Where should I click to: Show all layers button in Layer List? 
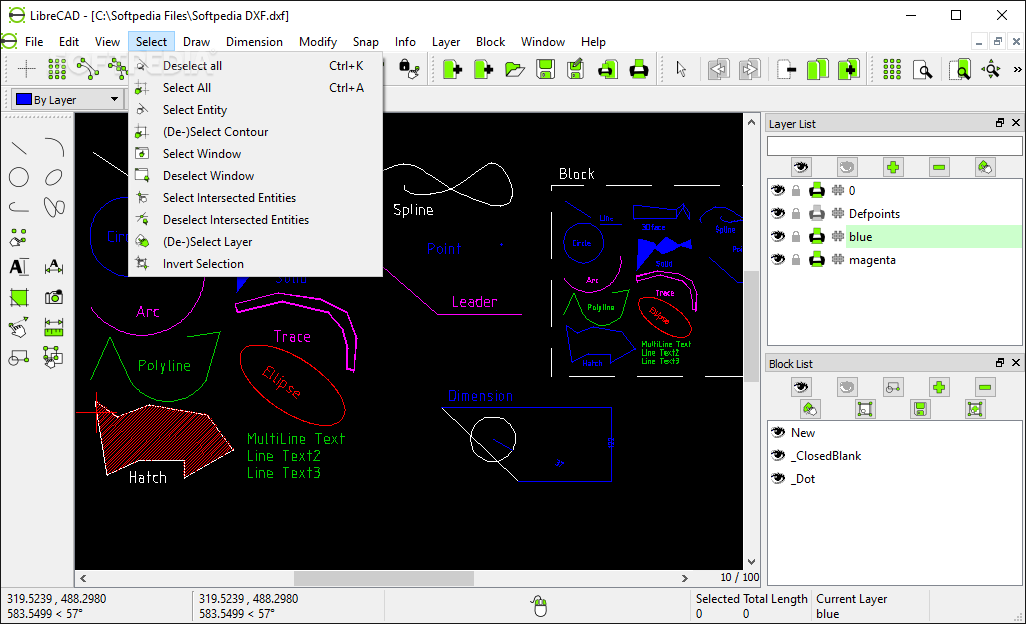pos(800,167)
